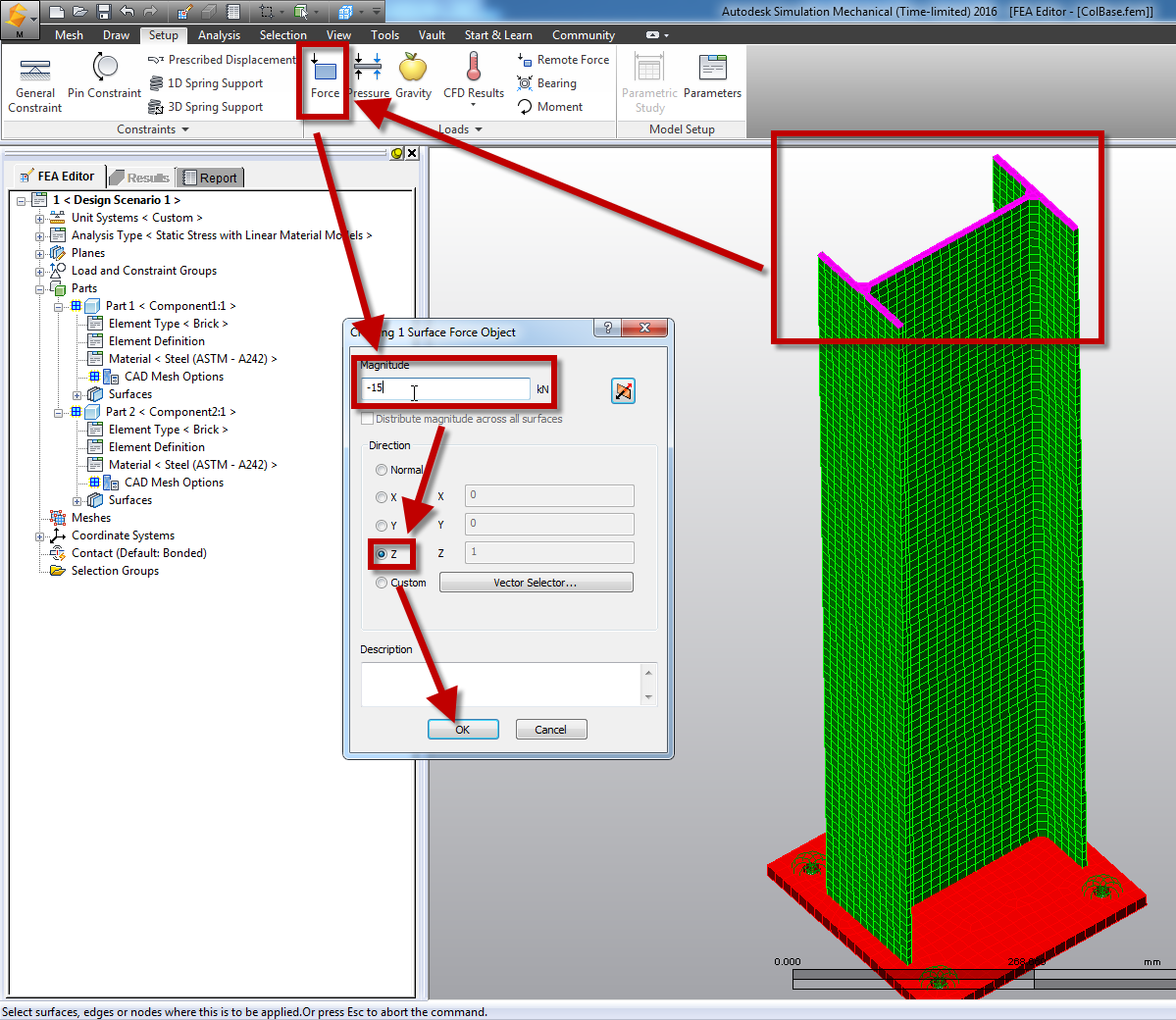Open the Vector Selector dialog

pyautogui.click(x=536, y=582)
